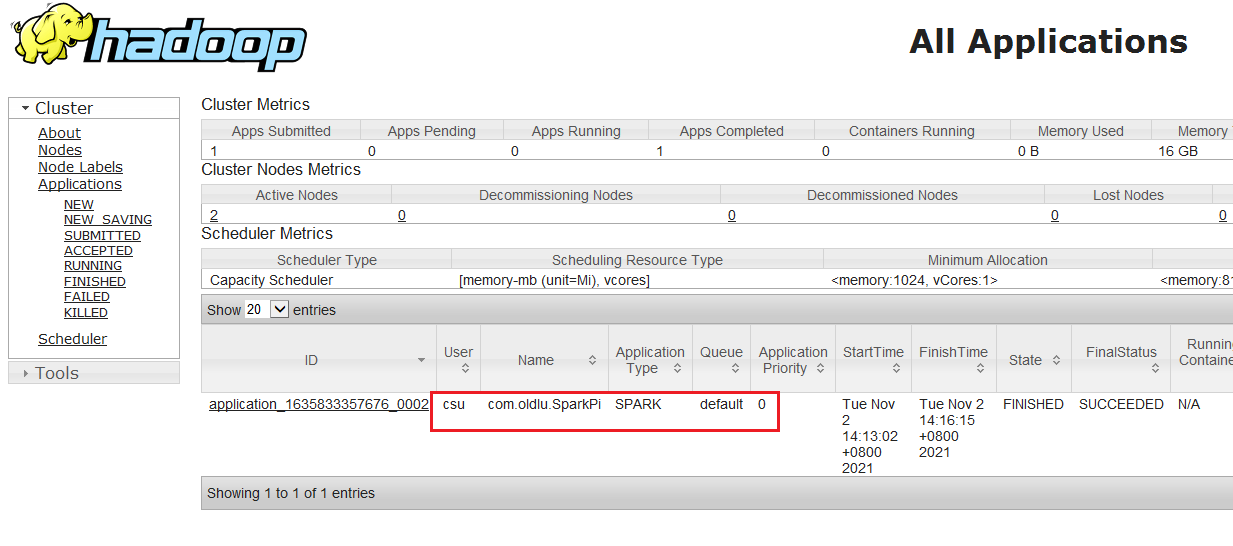This screenshot has height=546, width=1233.
Task: Click the Hadoop elephant logo
Action: 158,38
